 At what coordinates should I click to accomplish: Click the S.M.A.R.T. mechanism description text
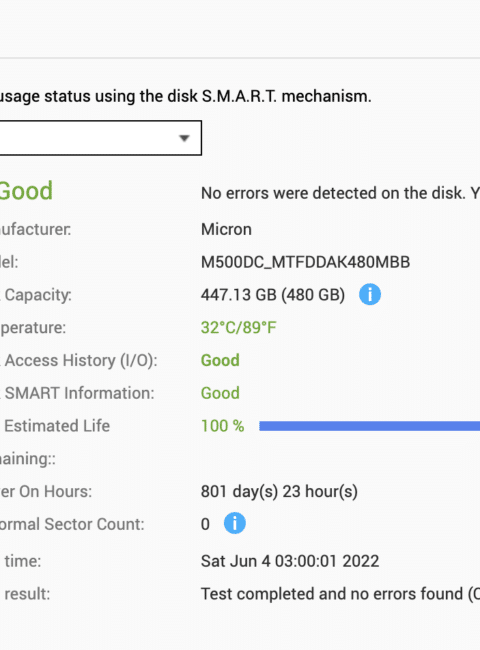(x=186, y=96)
